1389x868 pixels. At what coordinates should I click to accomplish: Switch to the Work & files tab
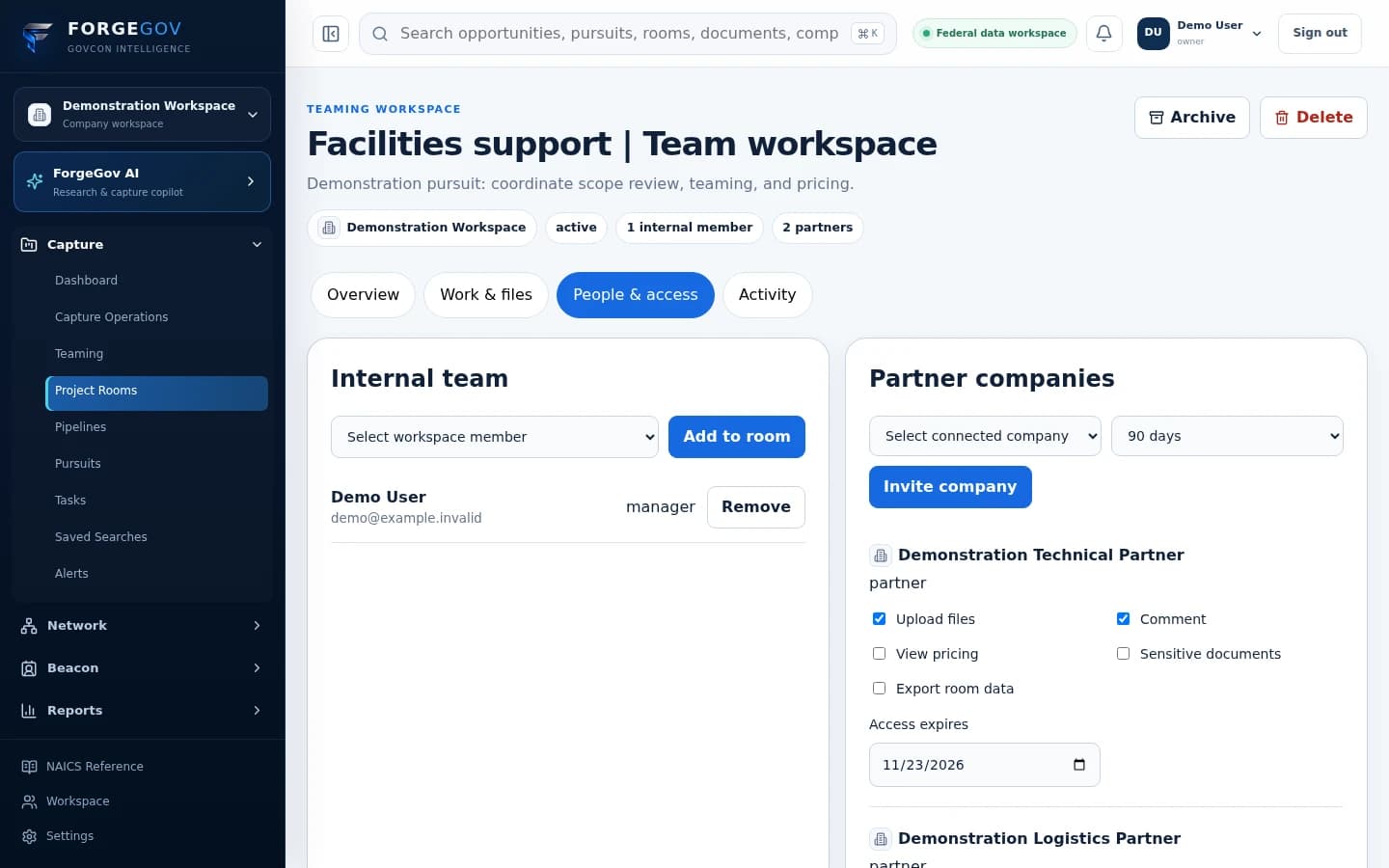(486, 295)
